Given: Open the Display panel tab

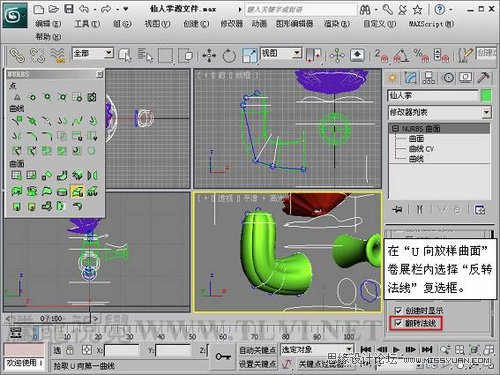Looking at the screenshot, I should [x=465, y=78].
